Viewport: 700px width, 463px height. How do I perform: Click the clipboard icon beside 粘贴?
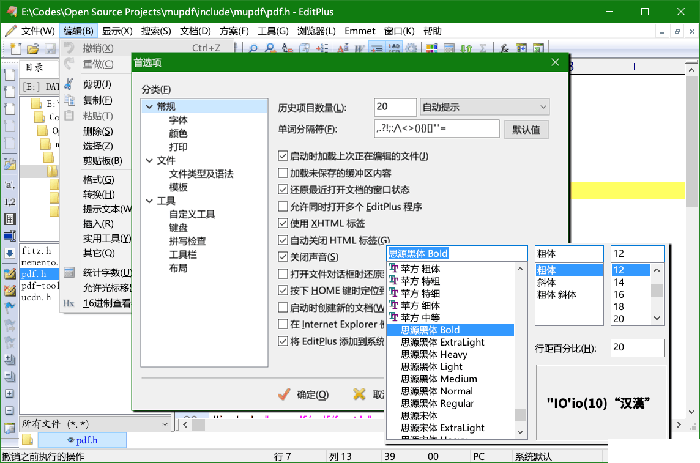(69, 116)
